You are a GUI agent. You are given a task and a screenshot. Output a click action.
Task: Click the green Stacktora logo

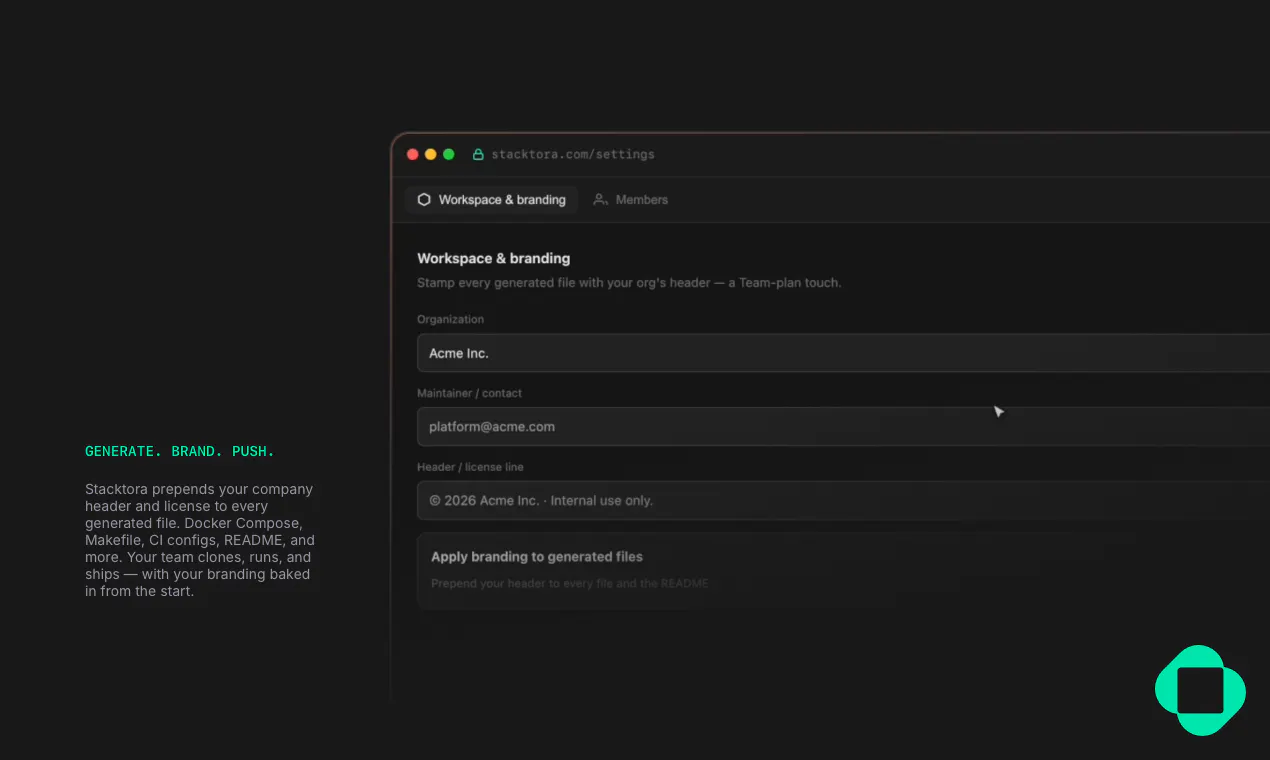(1200, 690)
